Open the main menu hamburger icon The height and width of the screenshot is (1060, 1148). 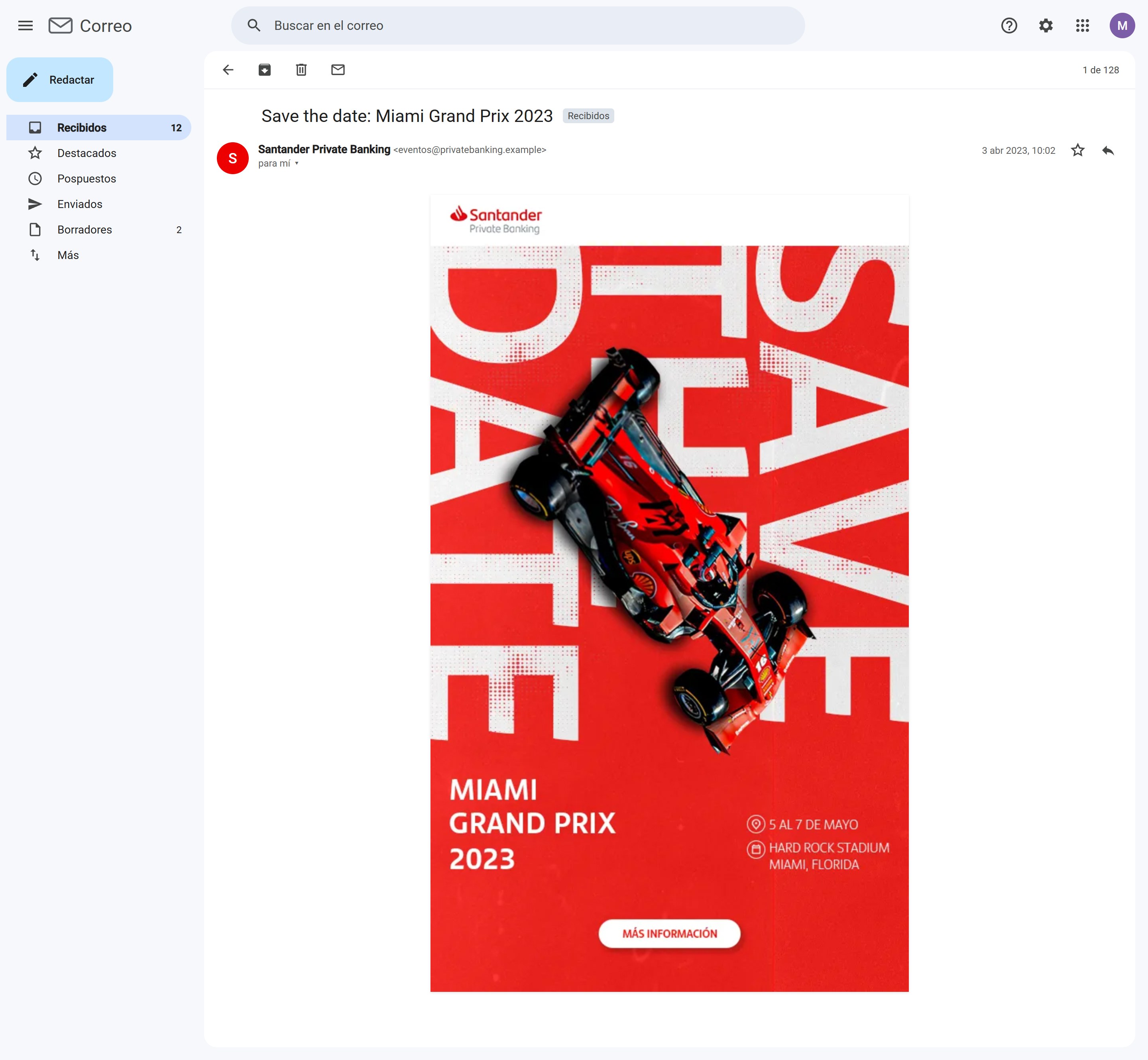pos(25,25)
